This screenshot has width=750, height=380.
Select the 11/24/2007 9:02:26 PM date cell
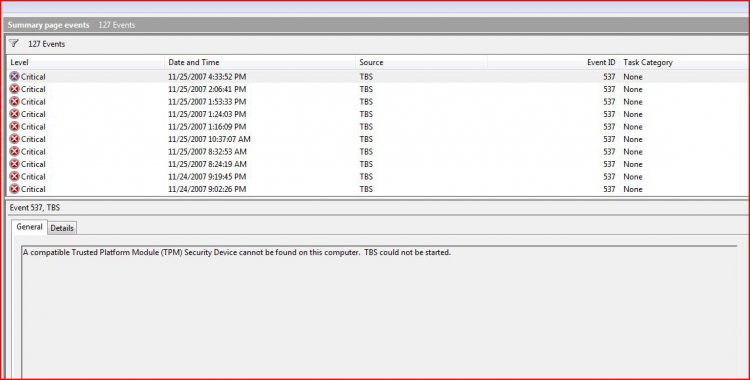[207, 189]
